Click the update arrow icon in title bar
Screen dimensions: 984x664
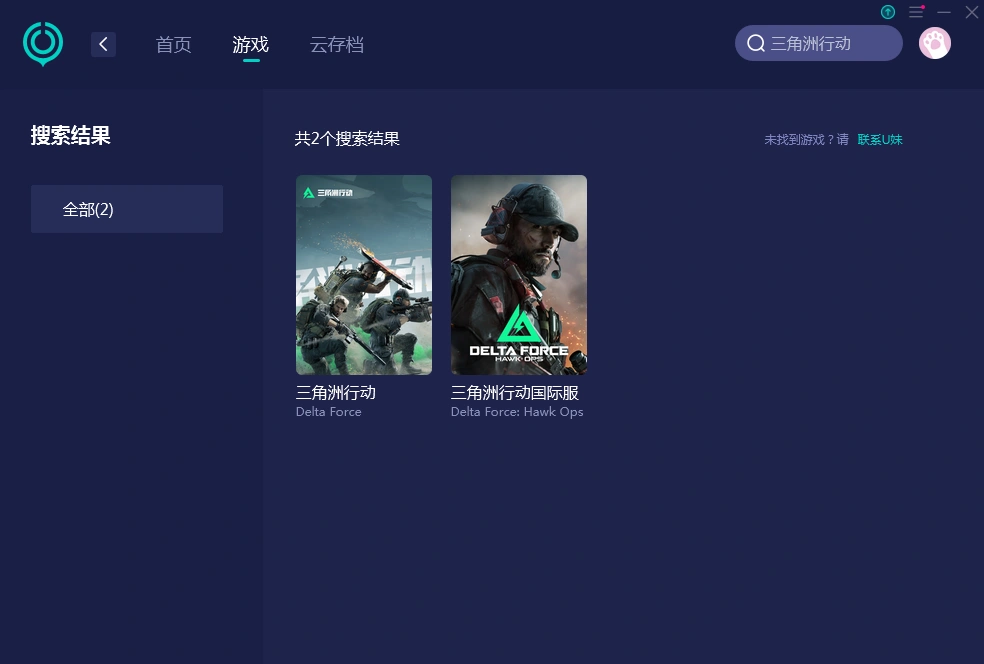pyautogui.click(x=887, y=12)
